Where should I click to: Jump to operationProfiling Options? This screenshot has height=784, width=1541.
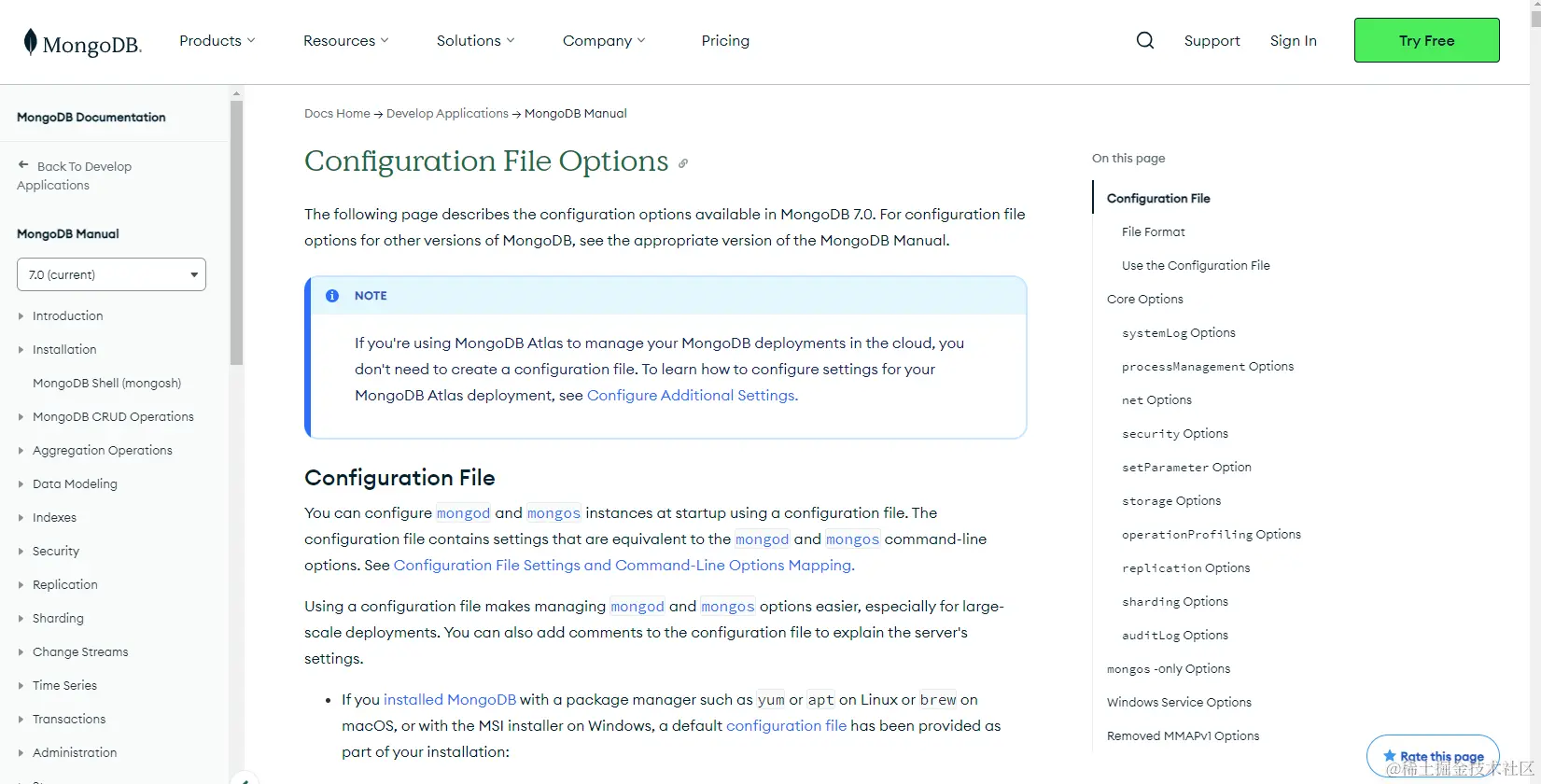click(1212, 534)
